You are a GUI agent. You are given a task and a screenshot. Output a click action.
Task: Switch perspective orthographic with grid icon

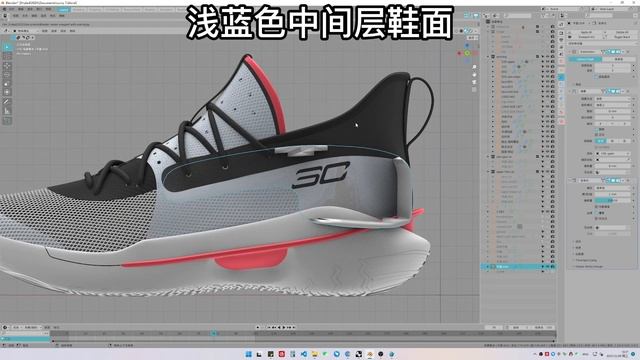pyautogui.click(x=474, y=90)
